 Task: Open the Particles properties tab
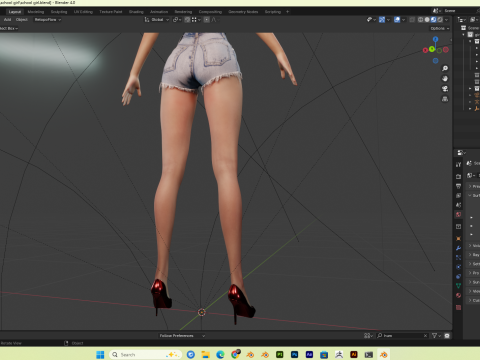coord(458,257)
